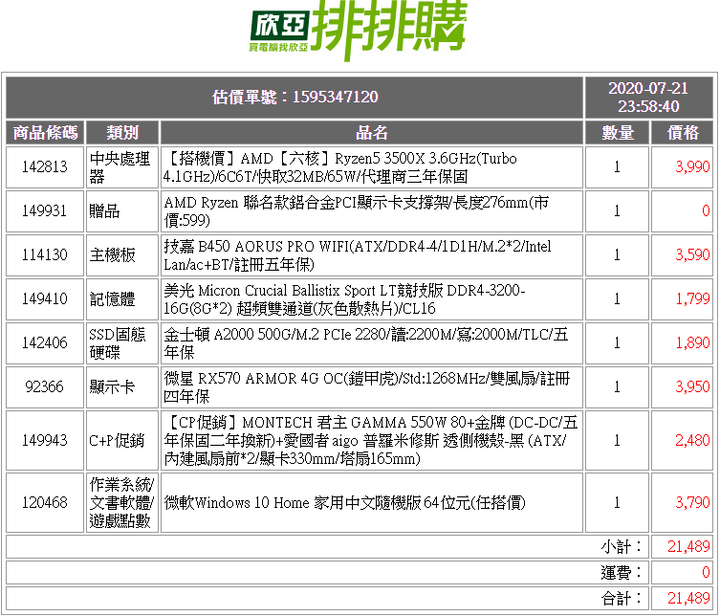Click the 作業系統/文書軟體/遊戲點數 category cell

(x=122, y=503)
